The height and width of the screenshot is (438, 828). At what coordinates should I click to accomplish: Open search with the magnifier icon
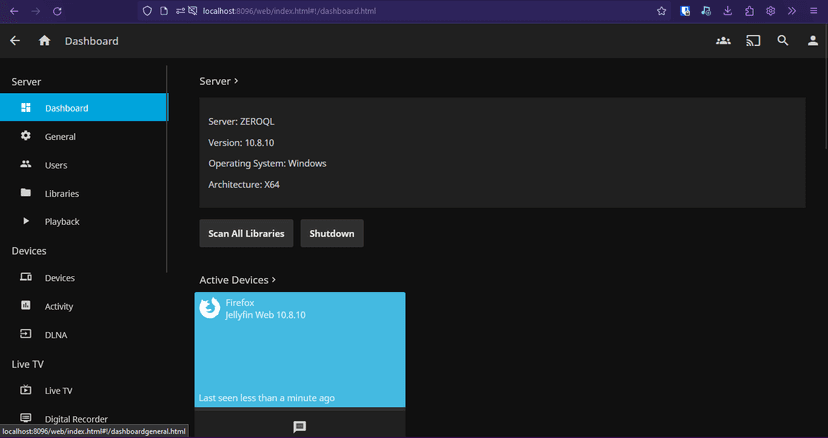coord(783,41)
